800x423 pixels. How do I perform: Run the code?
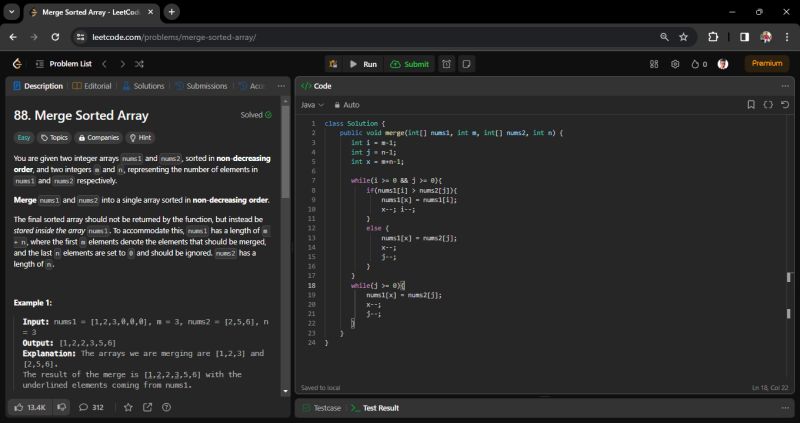[x=364, y=64]
